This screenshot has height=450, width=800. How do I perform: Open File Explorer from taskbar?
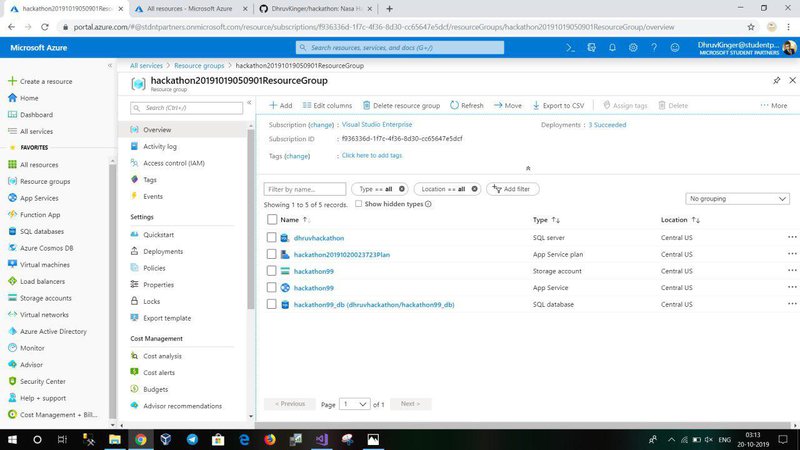tap(115, 439)
